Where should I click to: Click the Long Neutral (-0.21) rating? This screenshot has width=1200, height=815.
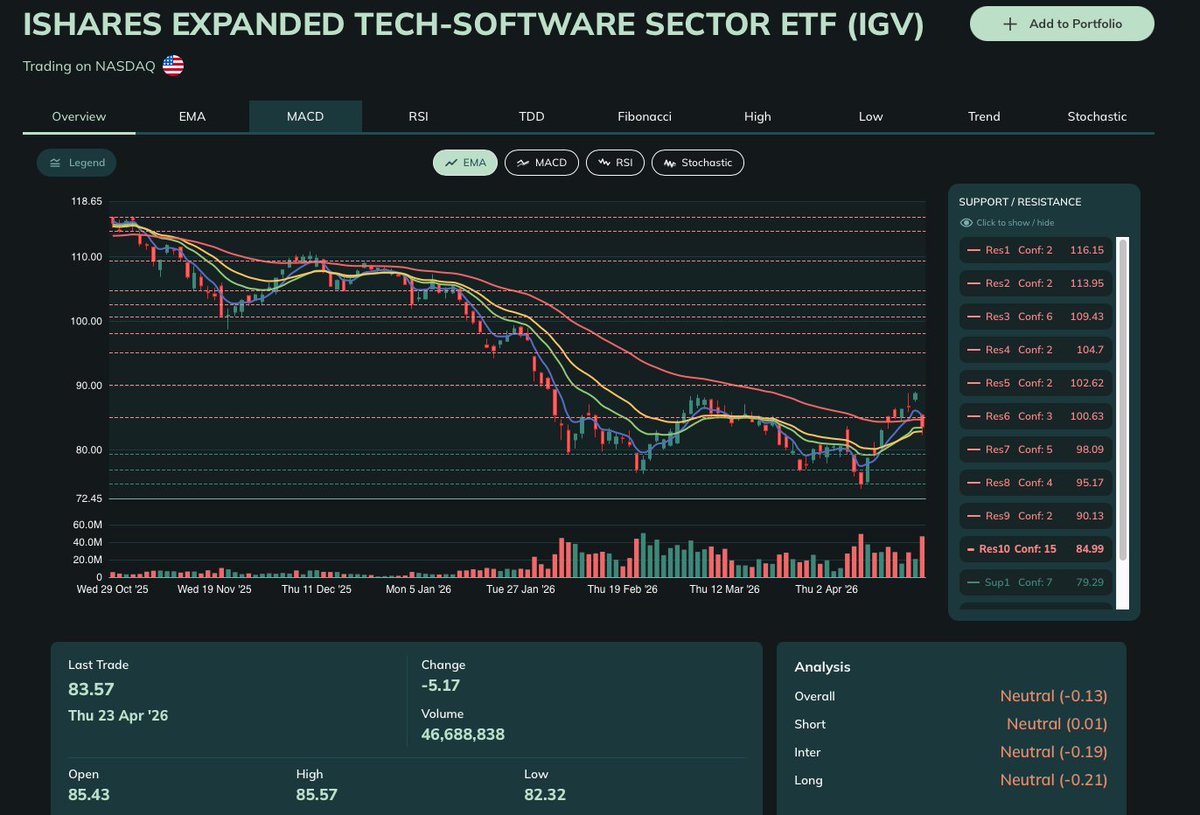coord(1054,780)
